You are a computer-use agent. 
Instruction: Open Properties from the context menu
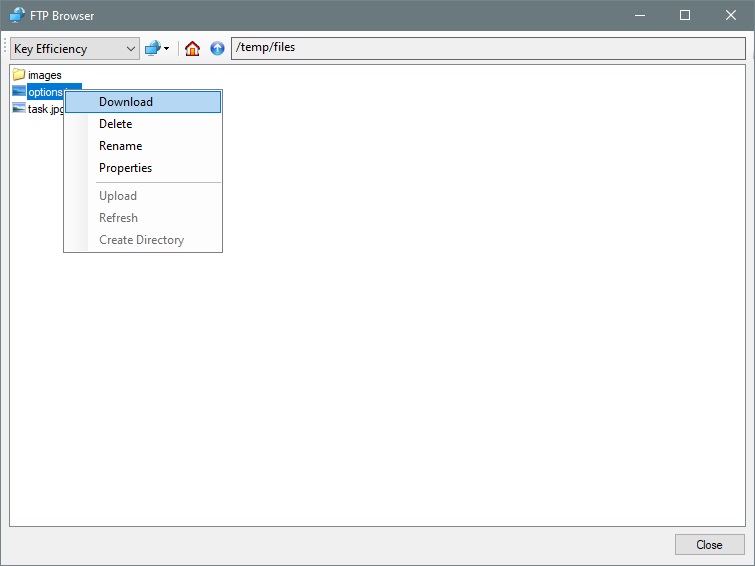[x=143, y=168]
